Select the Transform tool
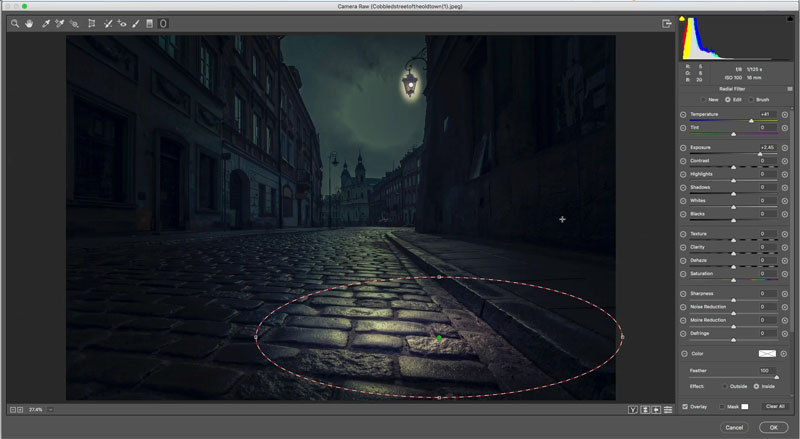Image resolution: width=800 pixels, height=439 pixels. coord(91,23)
